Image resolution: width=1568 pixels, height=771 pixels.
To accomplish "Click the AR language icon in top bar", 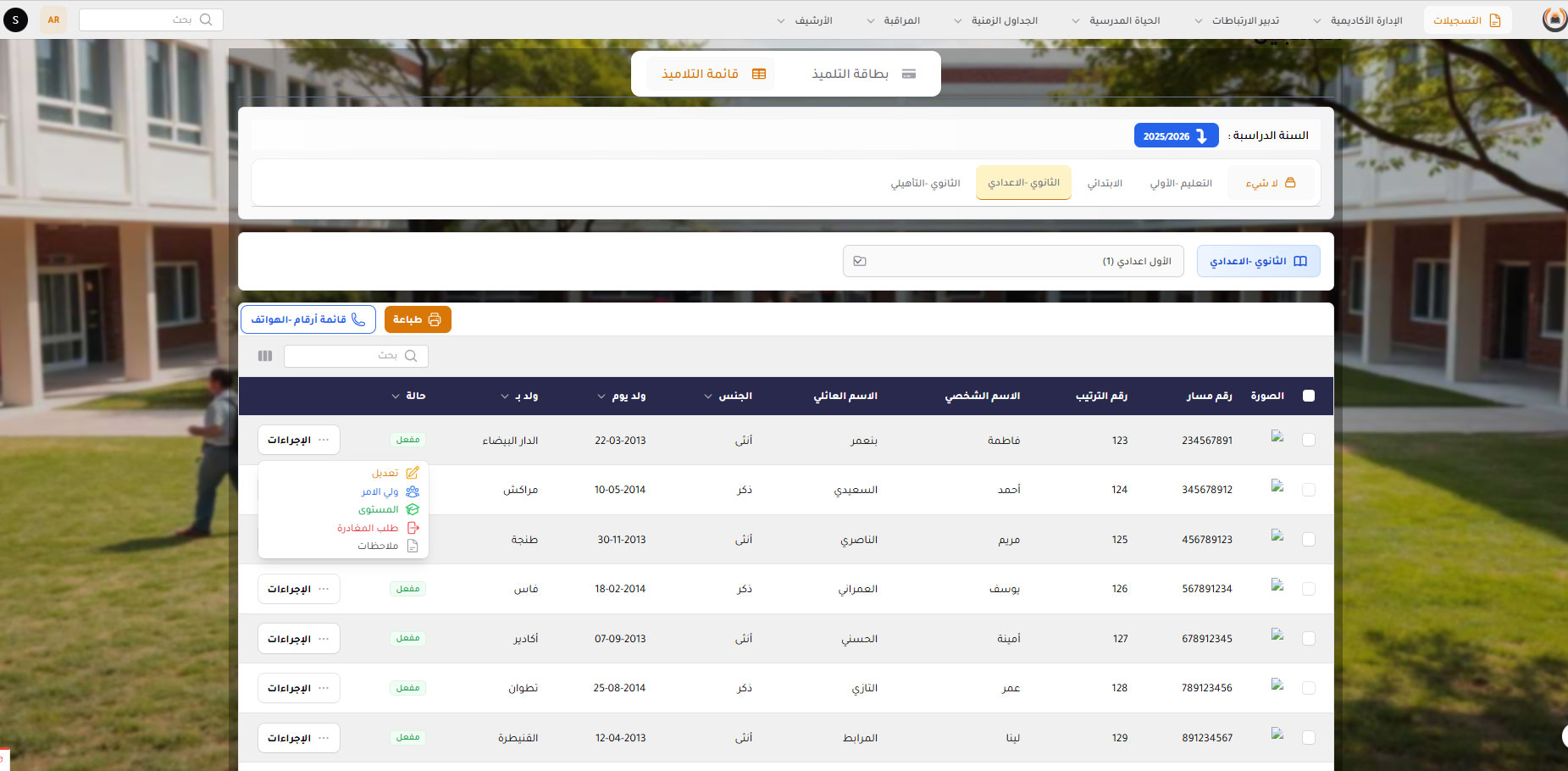I will 53,19.
